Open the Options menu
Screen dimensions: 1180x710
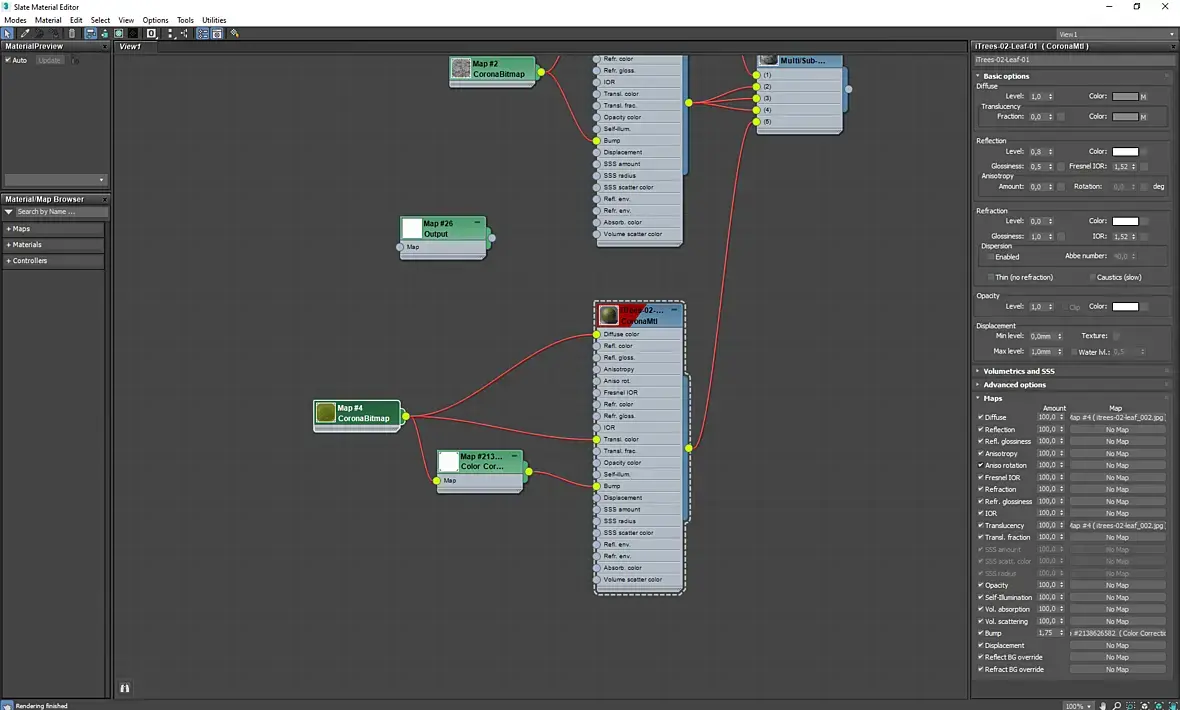[x=155, y=20]
